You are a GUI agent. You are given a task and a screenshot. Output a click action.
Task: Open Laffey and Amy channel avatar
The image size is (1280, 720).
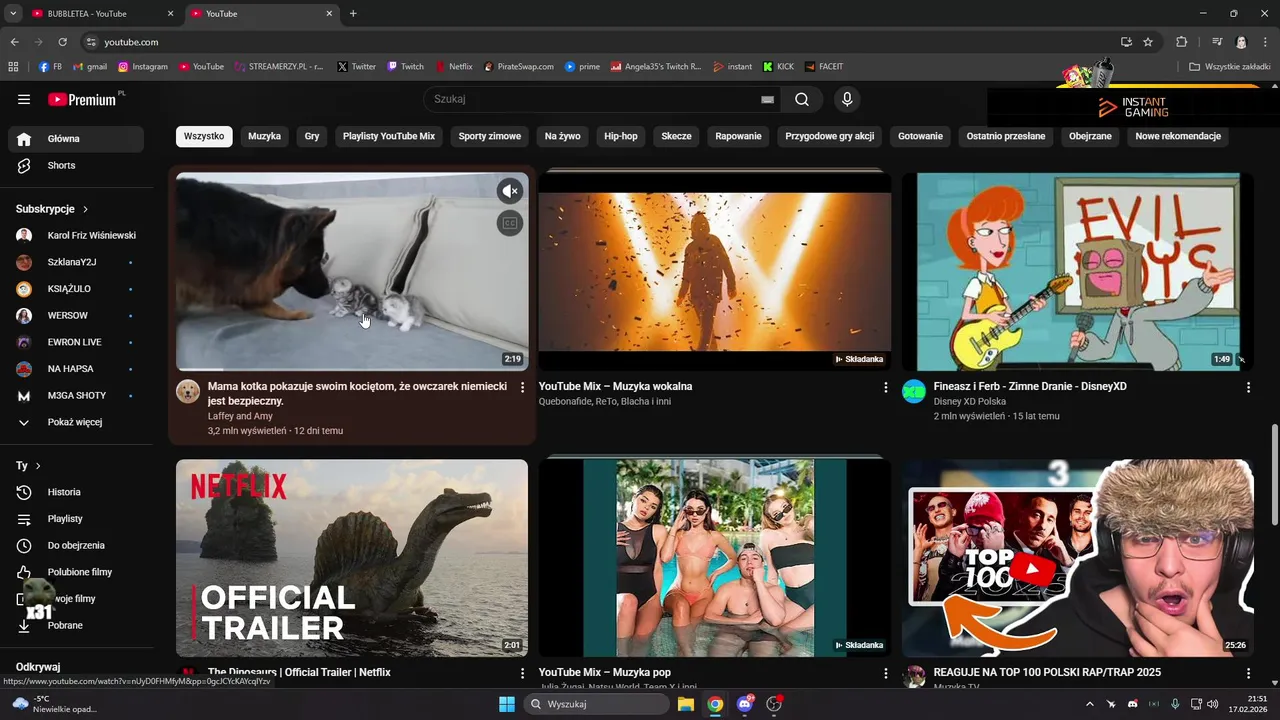188,391
